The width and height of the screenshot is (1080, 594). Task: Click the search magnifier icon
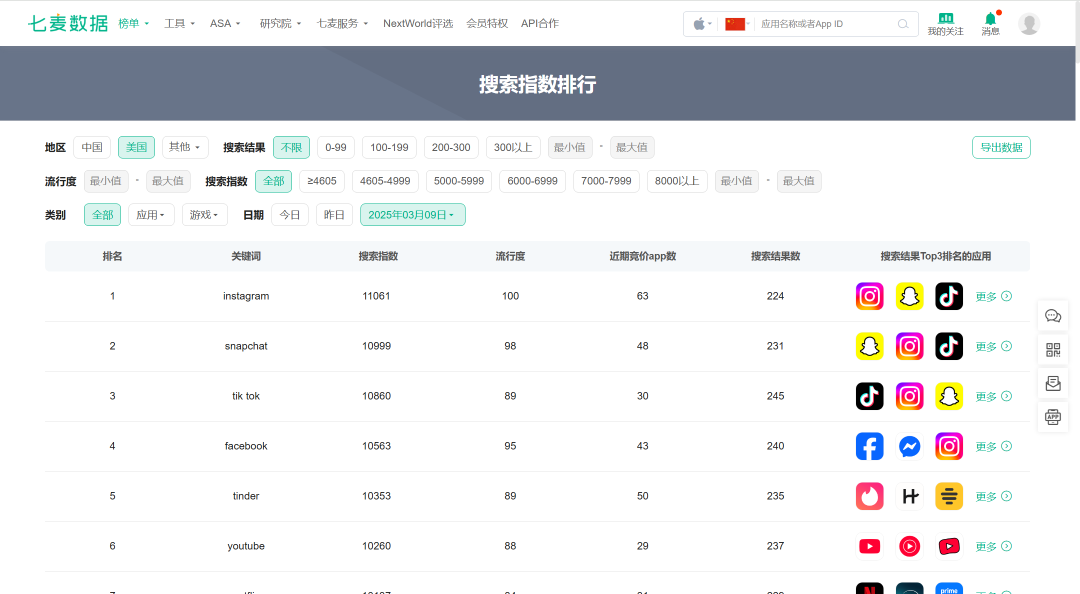coord(903,24)
